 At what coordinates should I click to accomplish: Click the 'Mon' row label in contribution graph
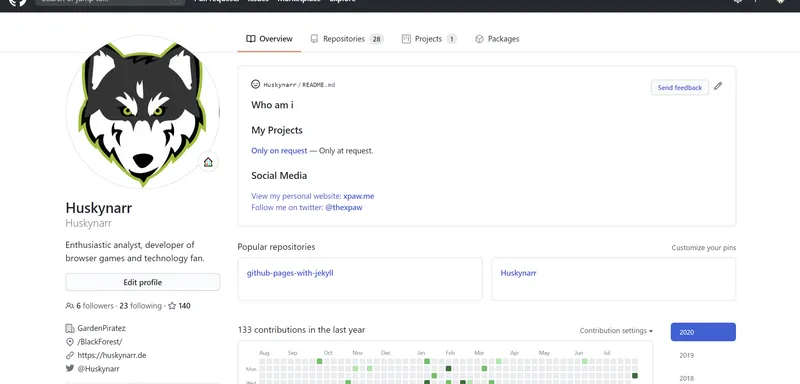(x=251, y=369)
